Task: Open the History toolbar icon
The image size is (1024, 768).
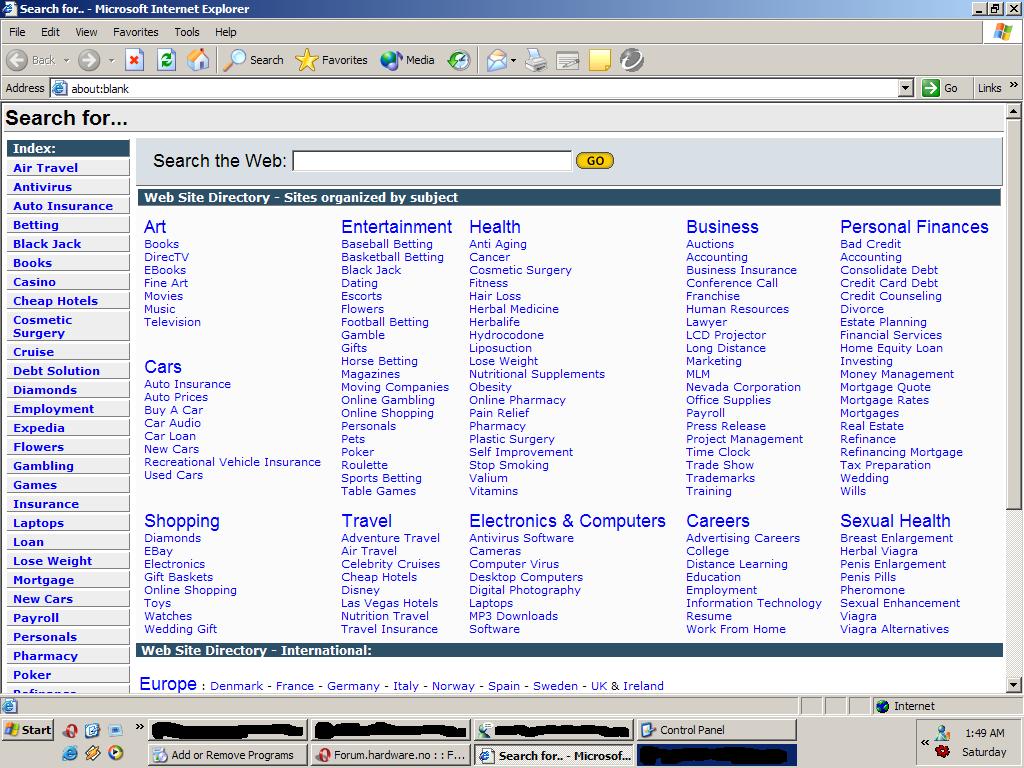Action: (x=458, y=60)
